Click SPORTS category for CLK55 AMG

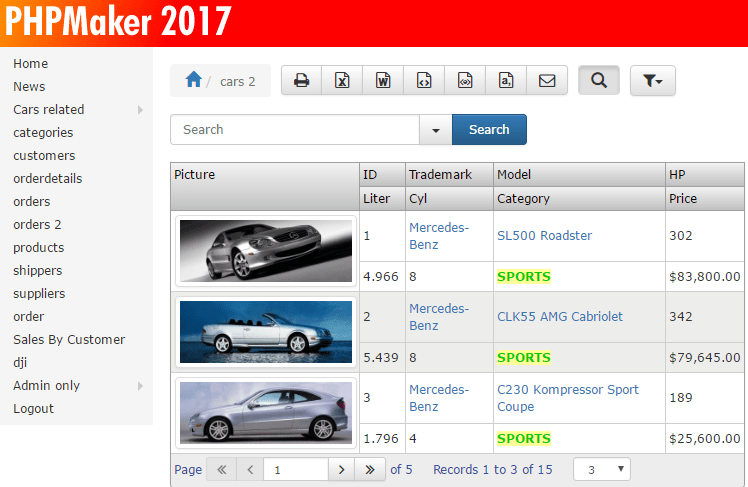[524, 358]
